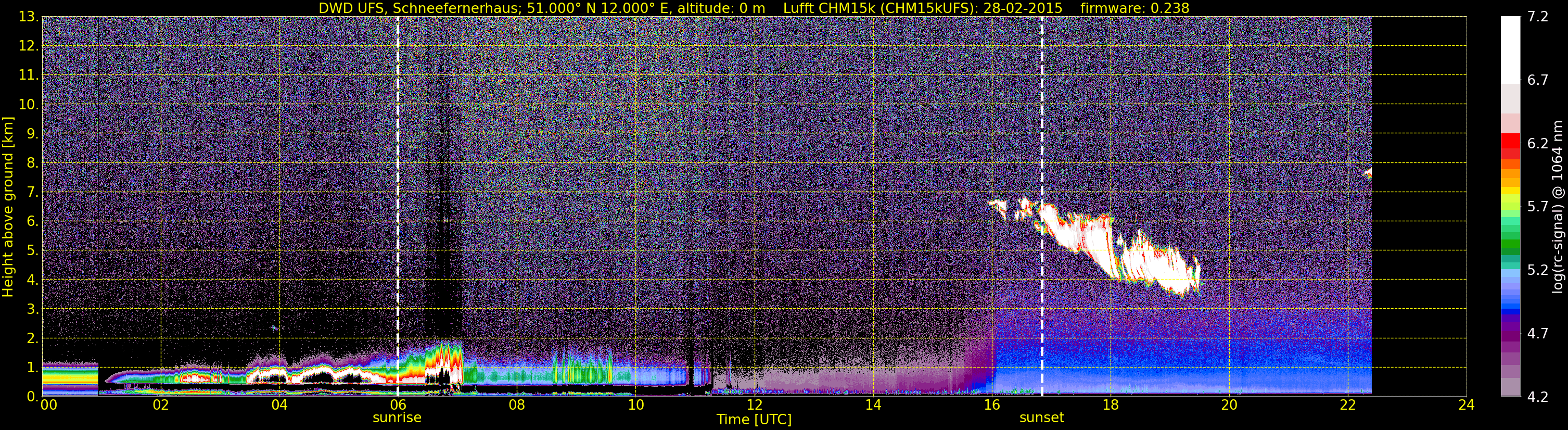The image size is (1568, 430).
Task: Click the "Lufft CHM15k (CHM15kUFS): 28-02-2015" title text
Action: pyautogui.click(x=923, y=8)
